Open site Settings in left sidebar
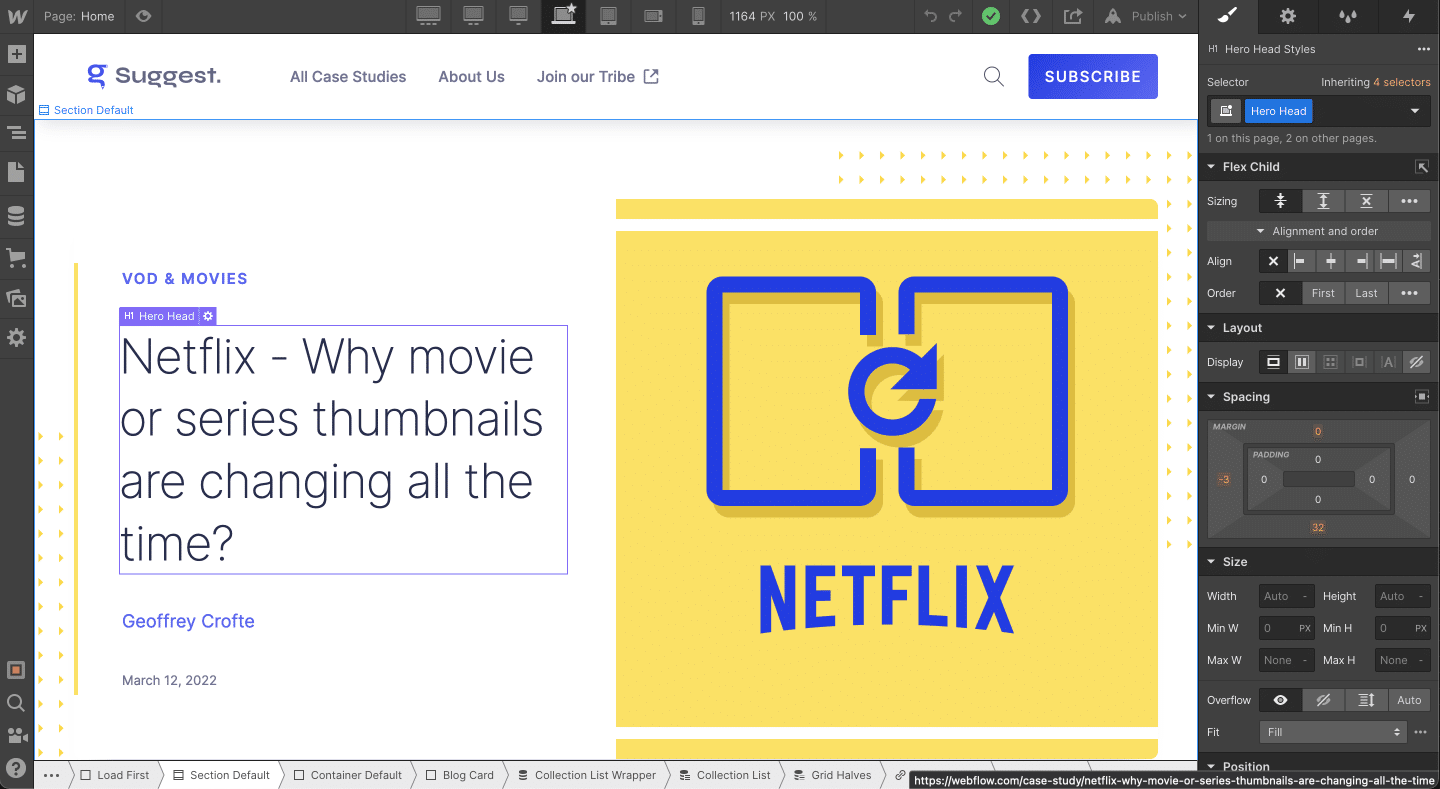The height and width of the screenshot is (789, 1440). (x=16, y=338)
